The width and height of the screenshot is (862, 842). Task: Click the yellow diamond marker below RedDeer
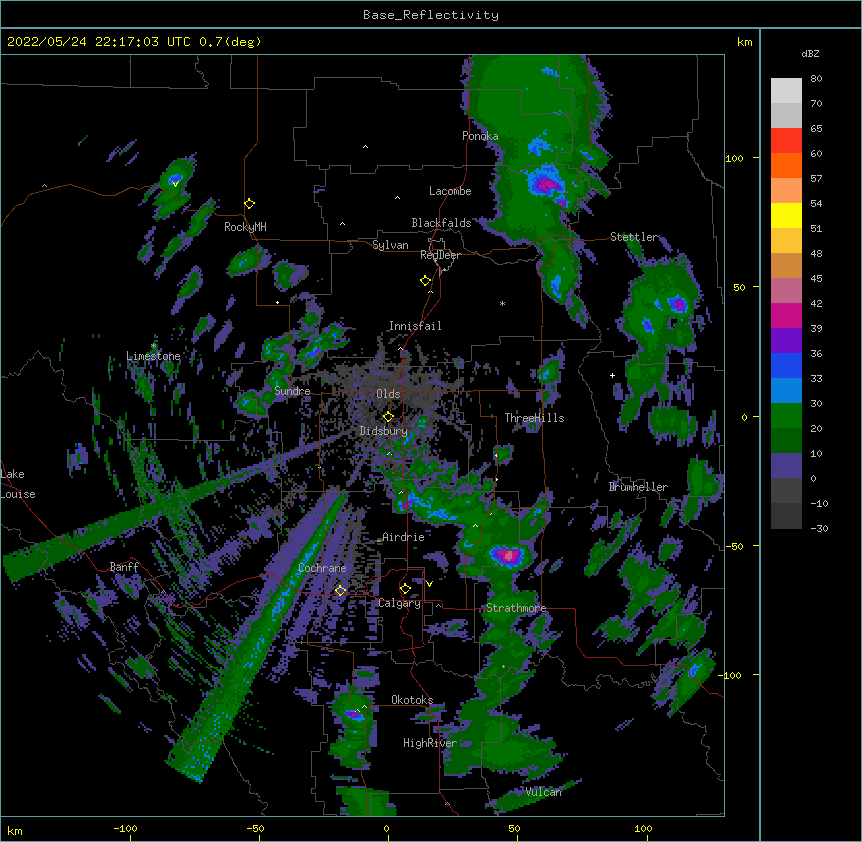[425, 281]
